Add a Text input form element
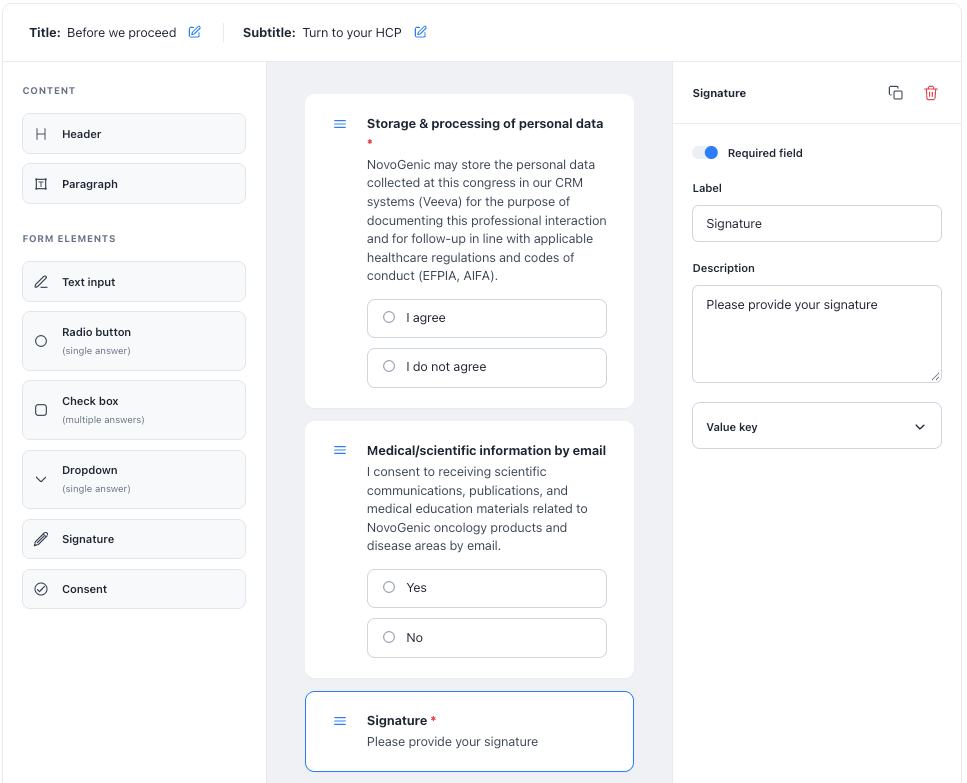 (x=134, y=282)
